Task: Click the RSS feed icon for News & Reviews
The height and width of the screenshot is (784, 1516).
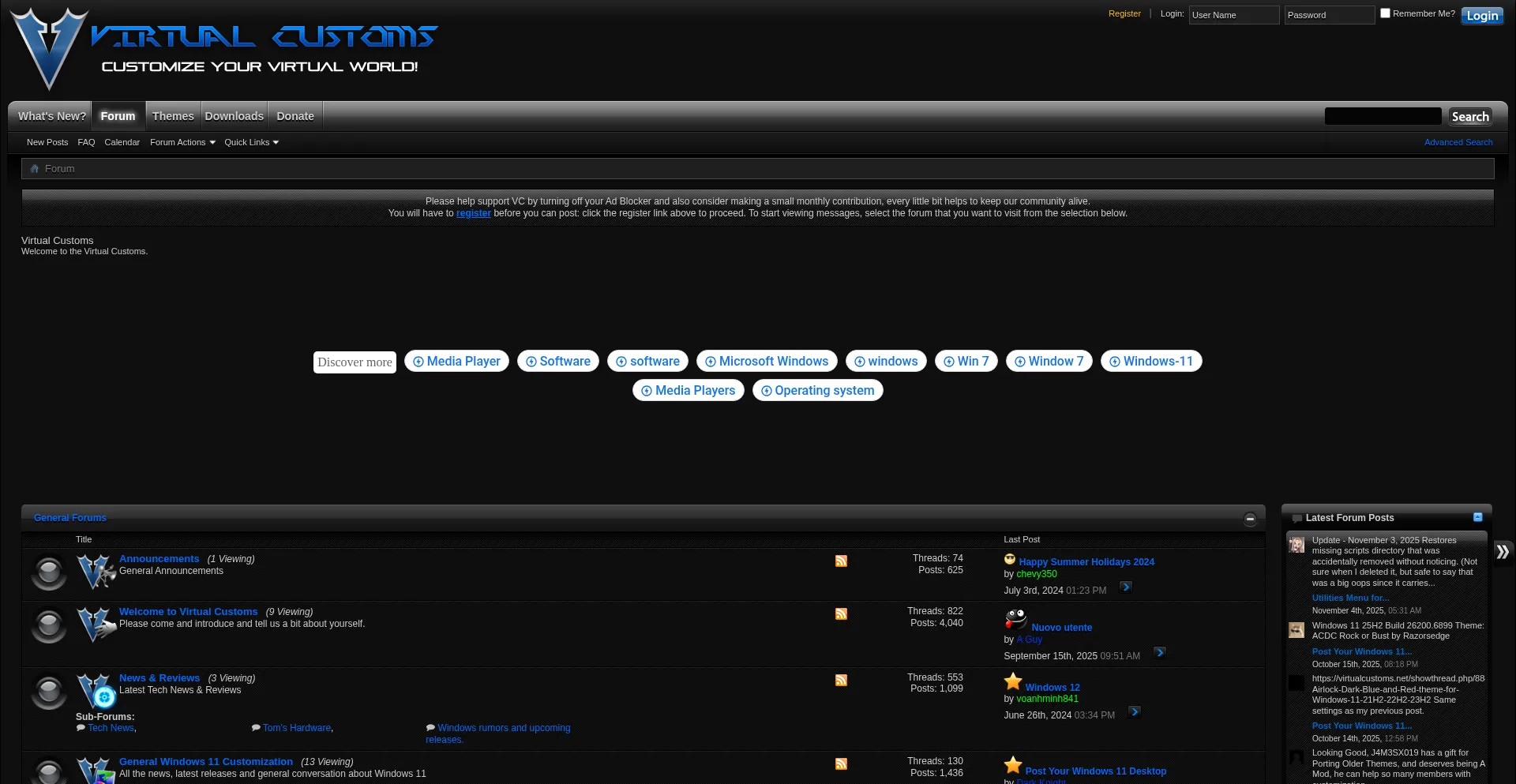Action: pyautogui.click(x=841, y=681)
